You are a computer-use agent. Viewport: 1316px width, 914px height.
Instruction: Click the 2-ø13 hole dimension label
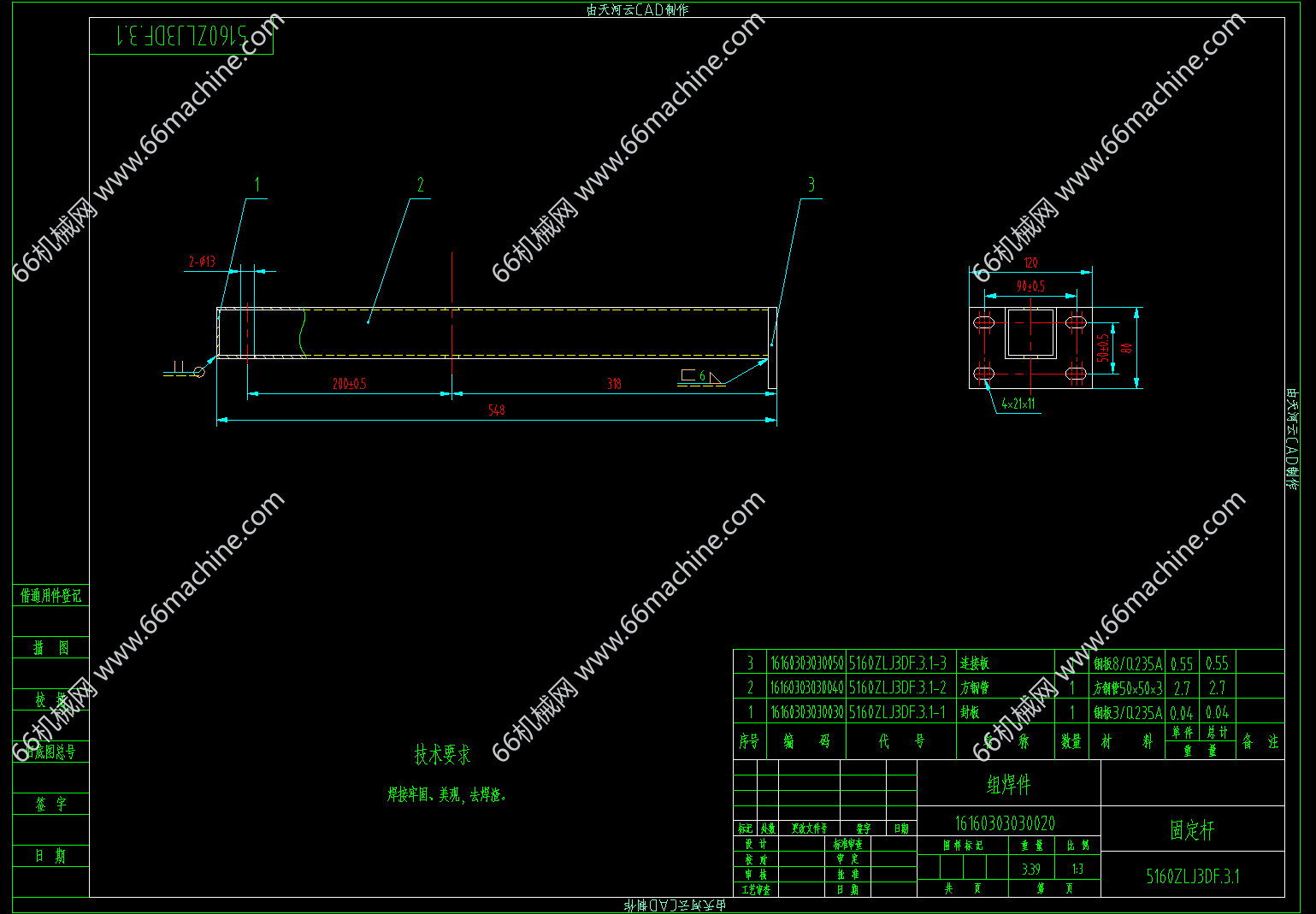[x=202, y=262]
